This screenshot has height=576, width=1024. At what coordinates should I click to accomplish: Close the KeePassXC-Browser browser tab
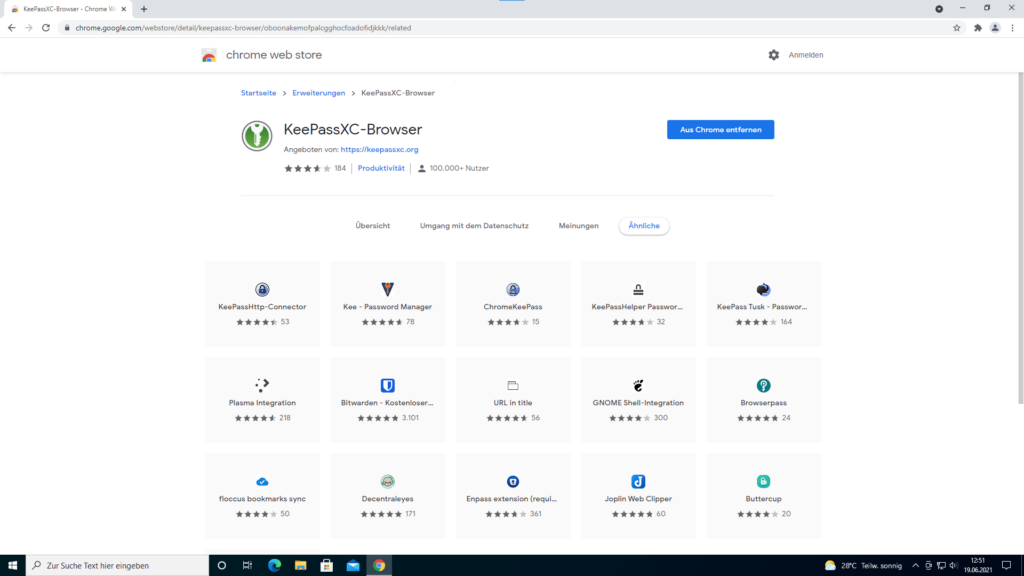pos(123,9)
